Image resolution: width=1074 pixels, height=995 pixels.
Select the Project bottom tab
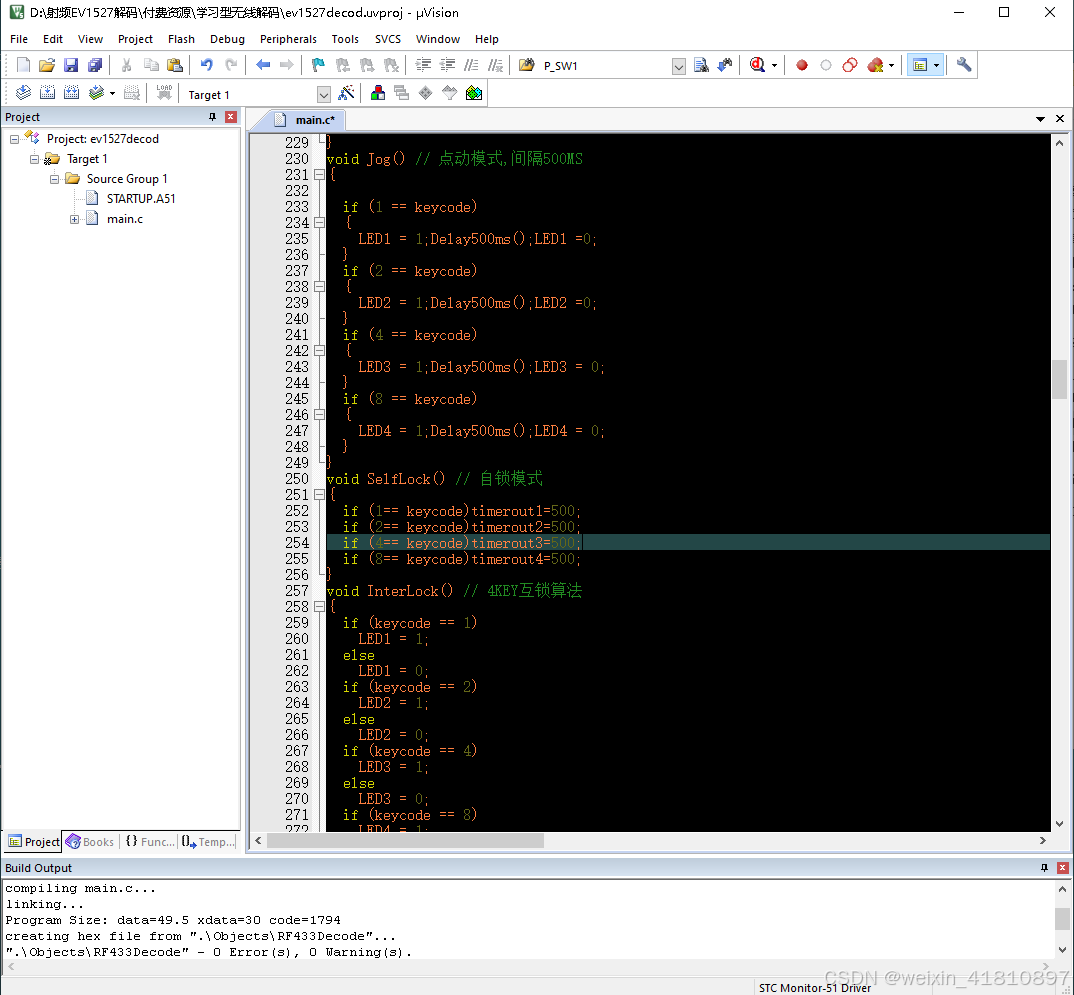tap(32, 842)
